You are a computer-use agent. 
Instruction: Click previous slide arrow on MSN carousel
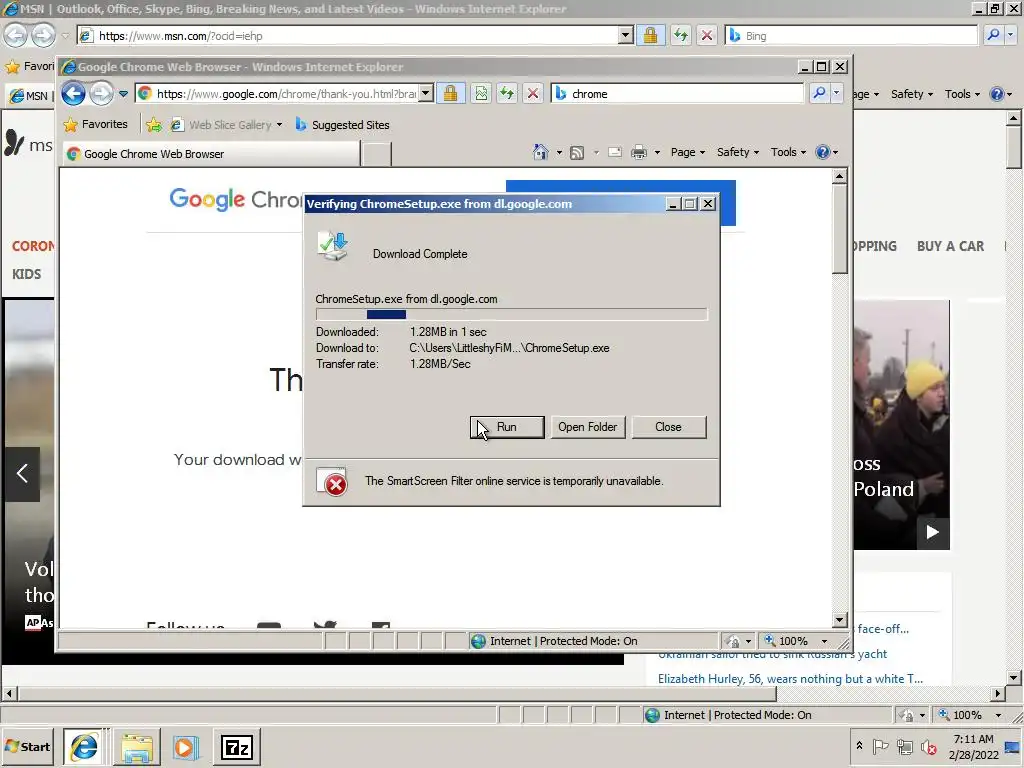tap(22, 473)
